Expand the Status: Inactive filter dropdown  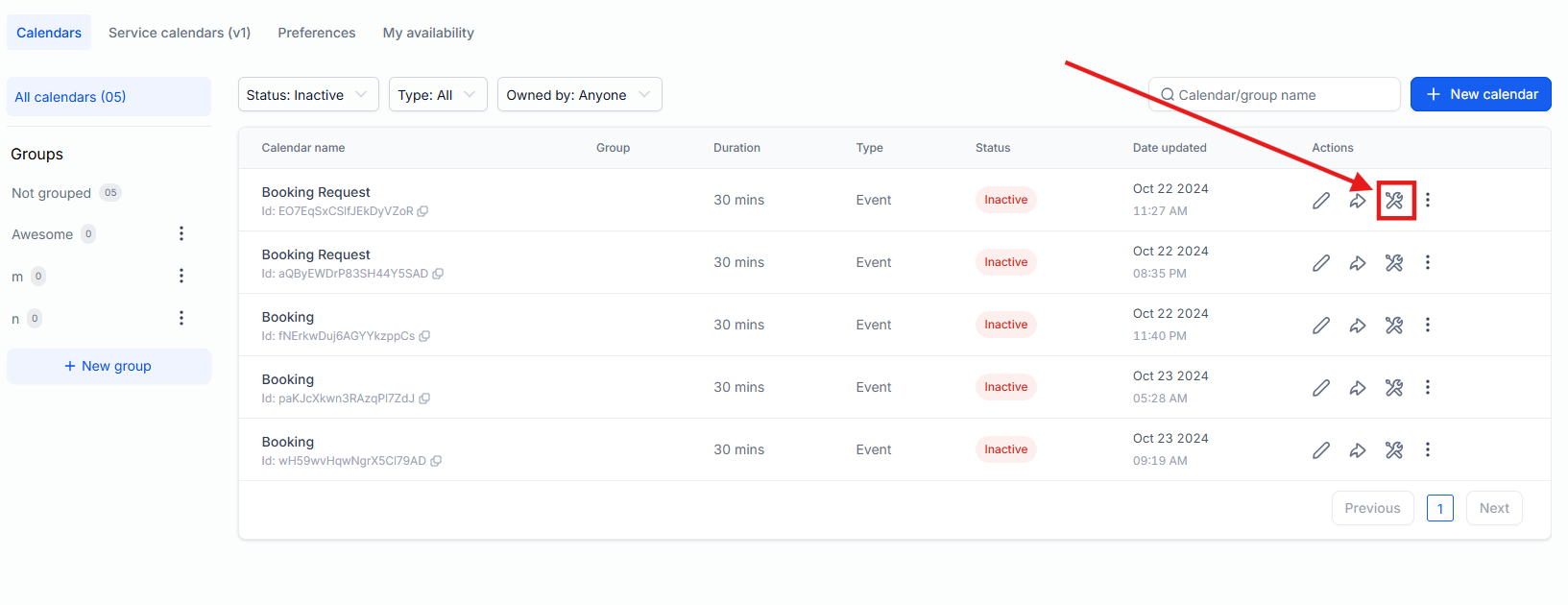[x=308, y=95]
